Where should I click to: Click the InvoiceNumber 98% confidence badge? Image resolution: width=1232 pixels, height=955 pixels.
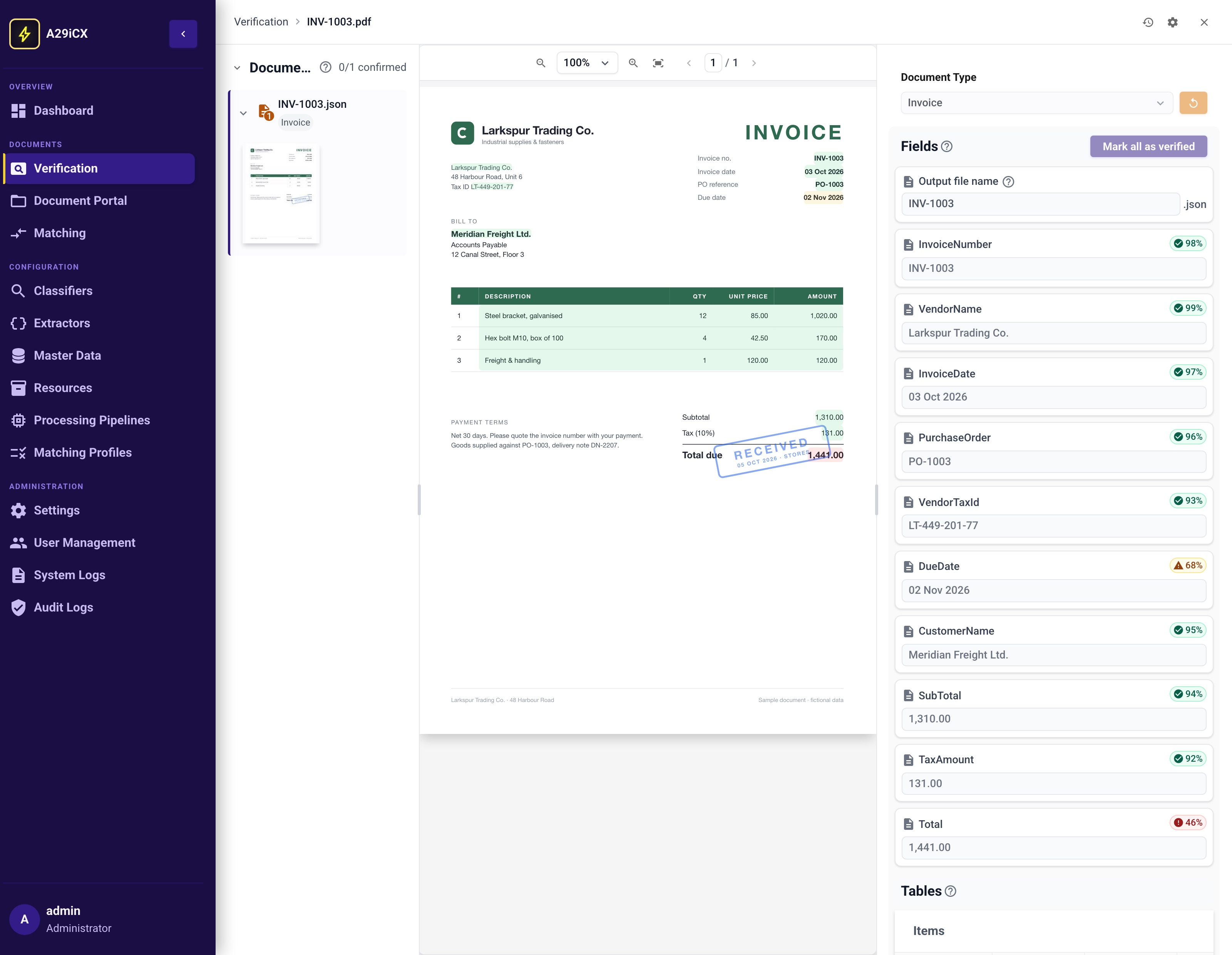[1188, 243]
